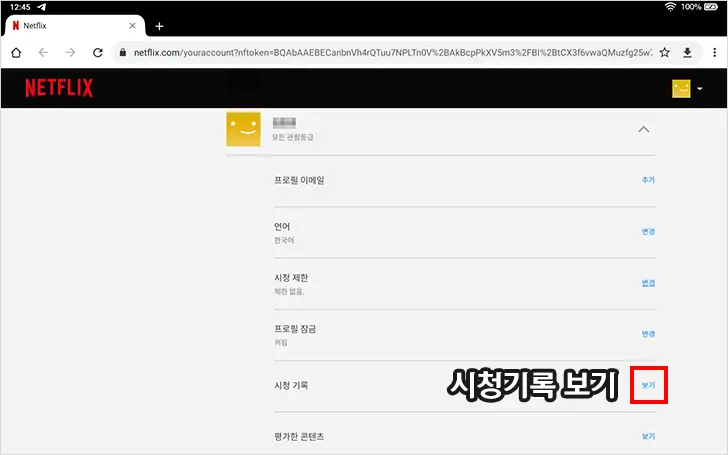Click the address bar URL field
The height and width of the screenshot is (455, 728).
tap(393, 52)
